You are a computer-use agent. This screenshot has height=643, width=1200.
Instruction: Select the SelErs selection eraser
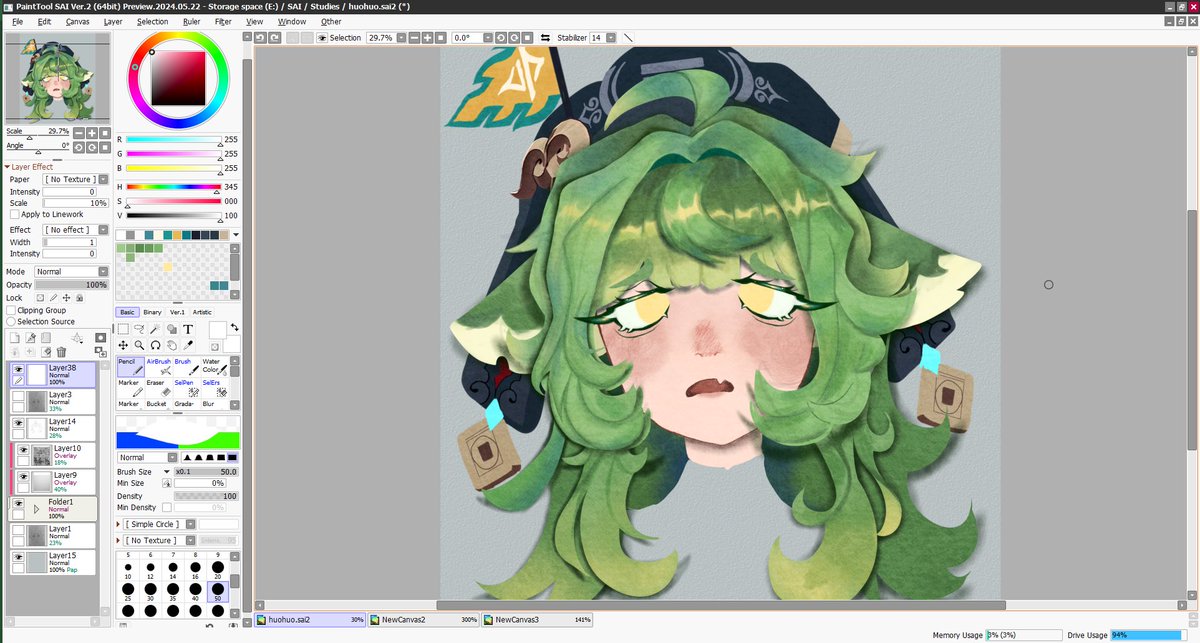[x=213, y=388]
